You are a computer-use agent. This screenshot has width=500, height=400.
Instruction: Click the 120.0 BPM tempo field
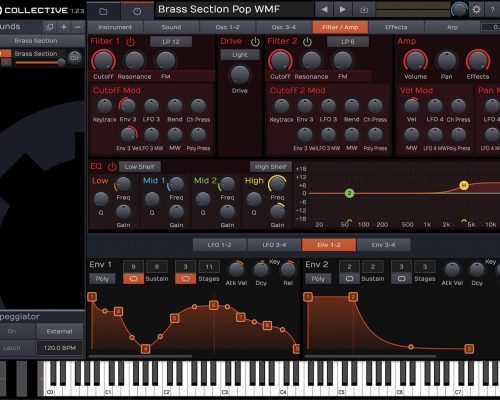click(x=60, y=348)
